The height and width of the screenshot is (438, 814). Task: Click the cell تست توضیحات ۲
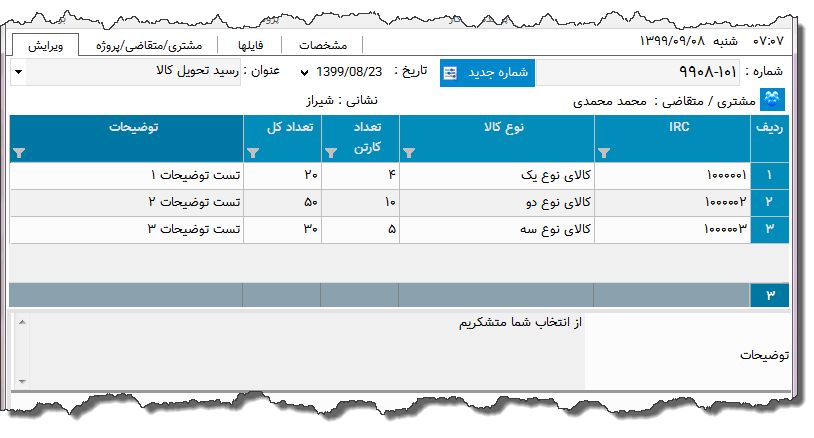click(x=127, y=202)
